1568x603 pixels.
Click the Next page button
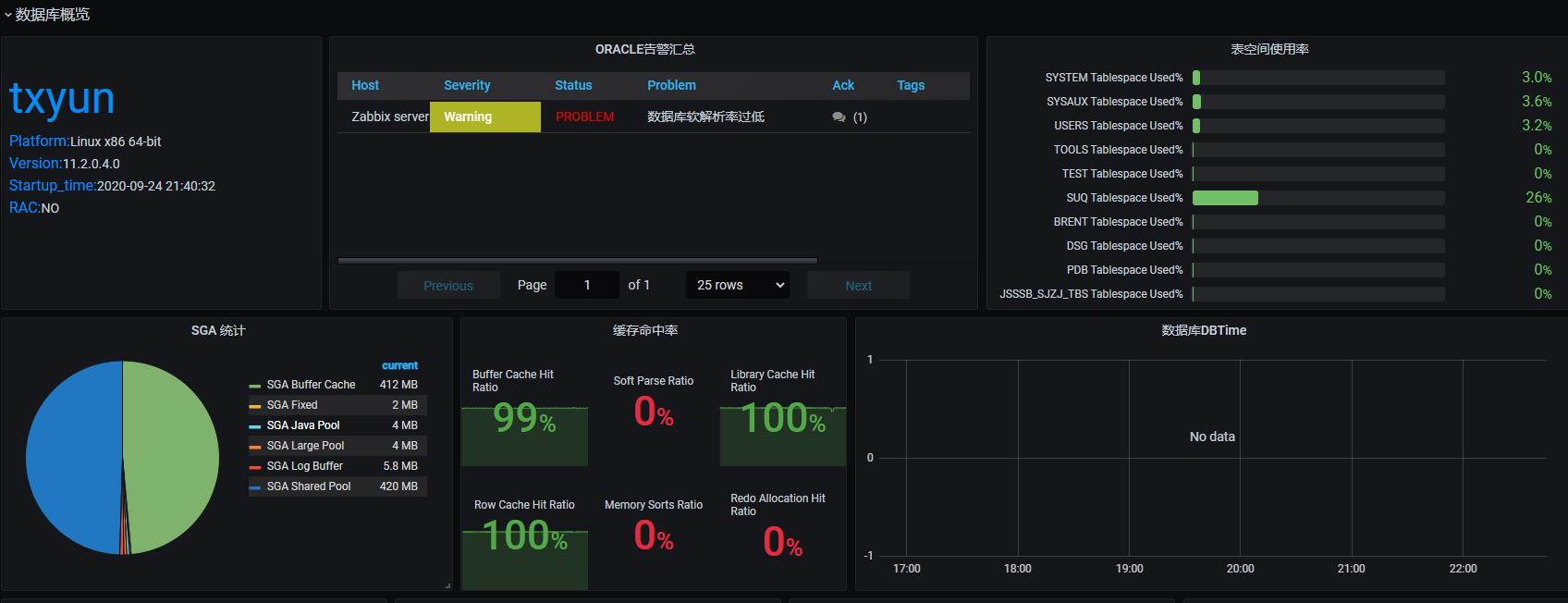[x=858, y=286]
